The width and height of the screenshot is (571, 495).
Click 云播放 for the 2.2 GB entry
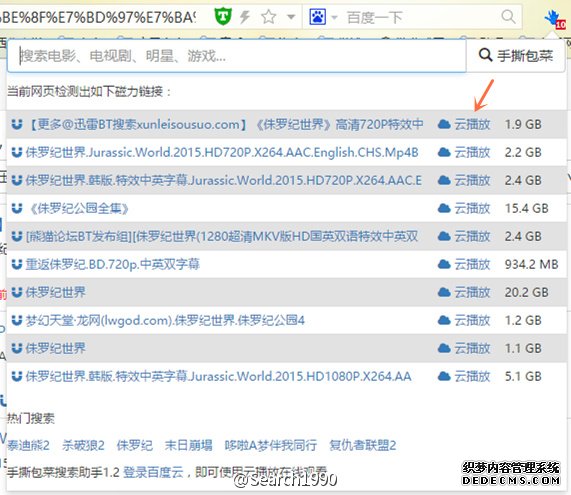pos(472,152)
